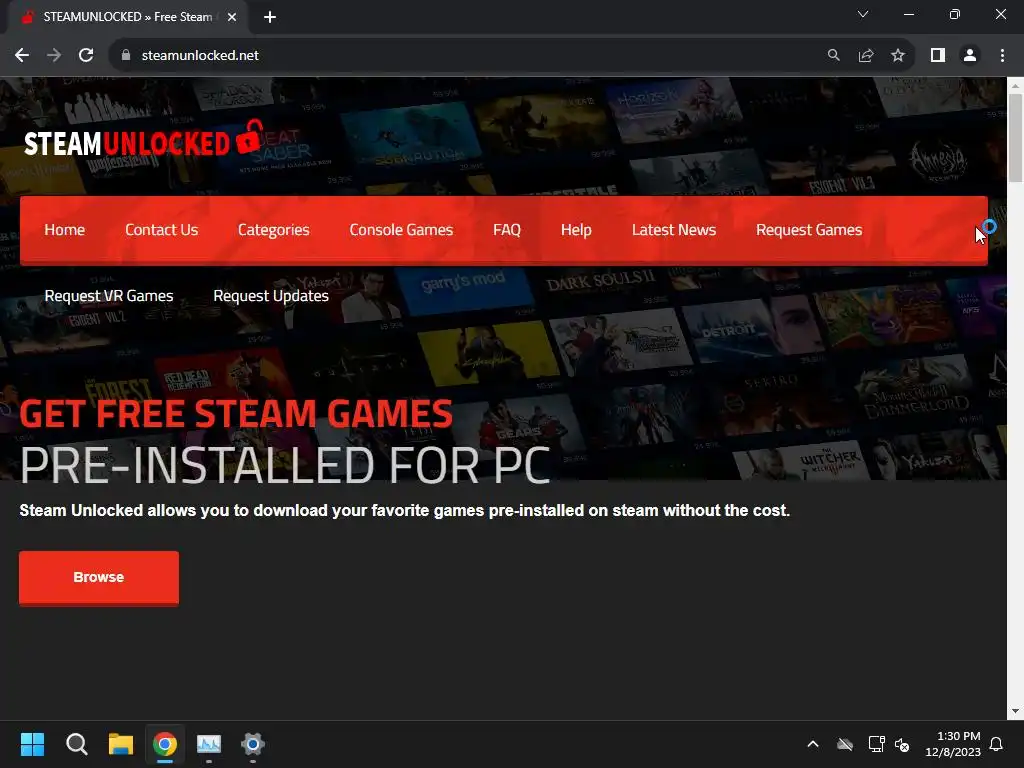The width and height of the screenshot is (1024, 768).
Task: Expand the tab search chevron
Action: coord(863,14)
